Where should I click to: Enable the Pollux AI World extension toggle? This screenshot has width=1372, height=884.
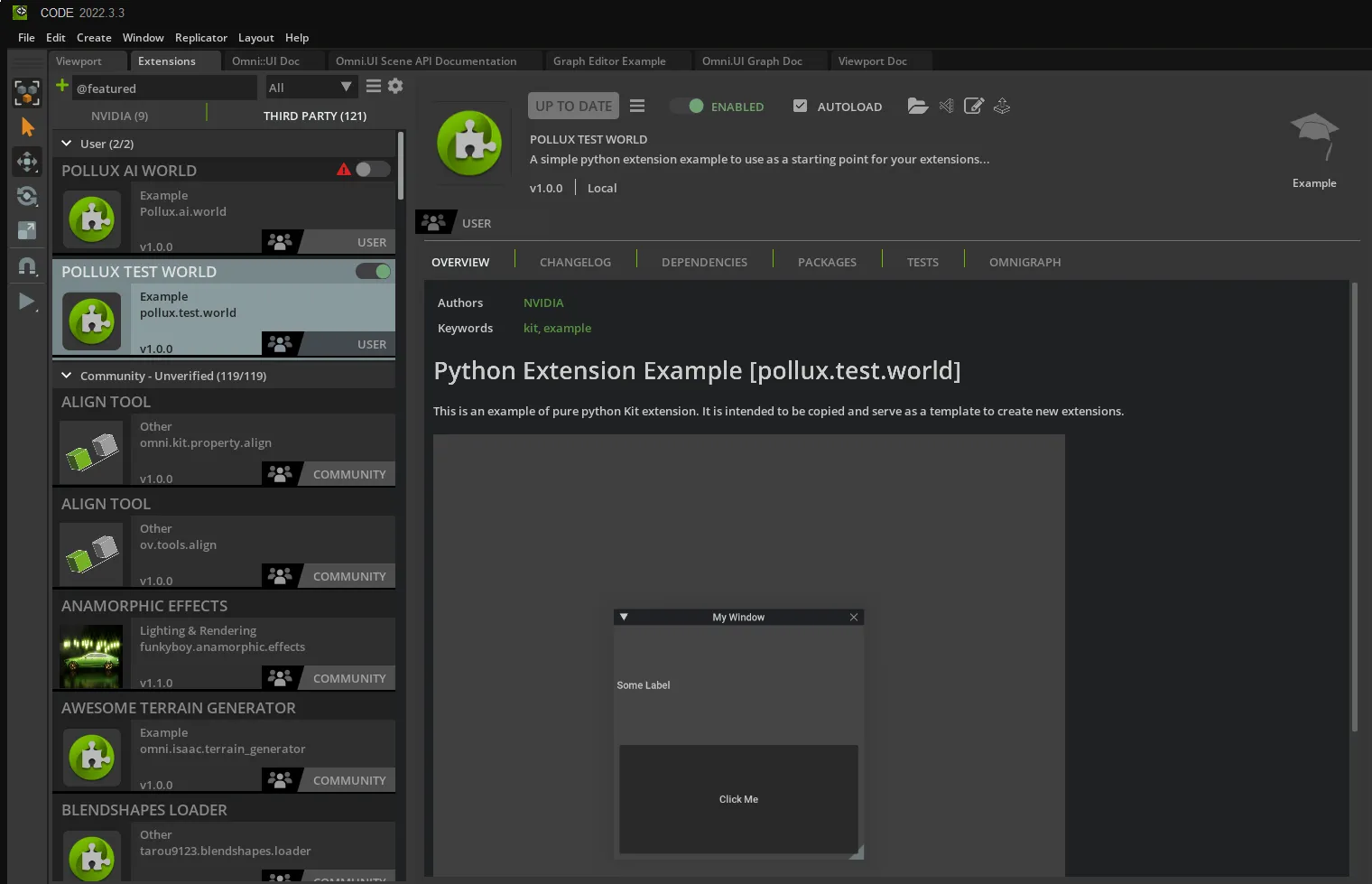coord(373,169)
